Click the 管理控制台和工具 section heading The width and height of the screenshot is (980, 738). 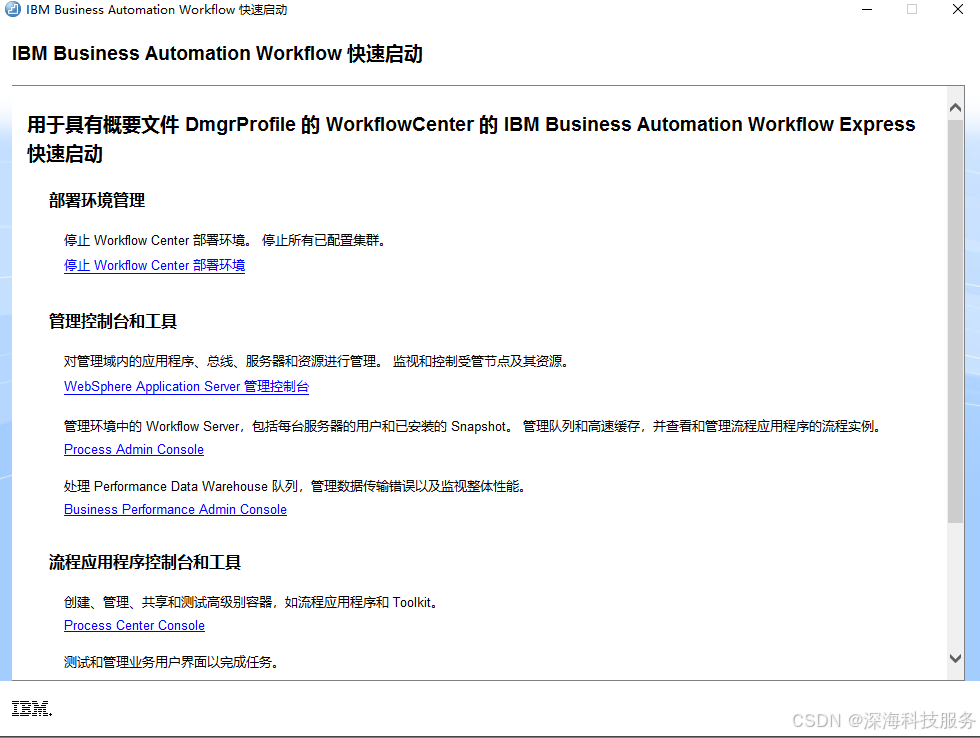113,321
